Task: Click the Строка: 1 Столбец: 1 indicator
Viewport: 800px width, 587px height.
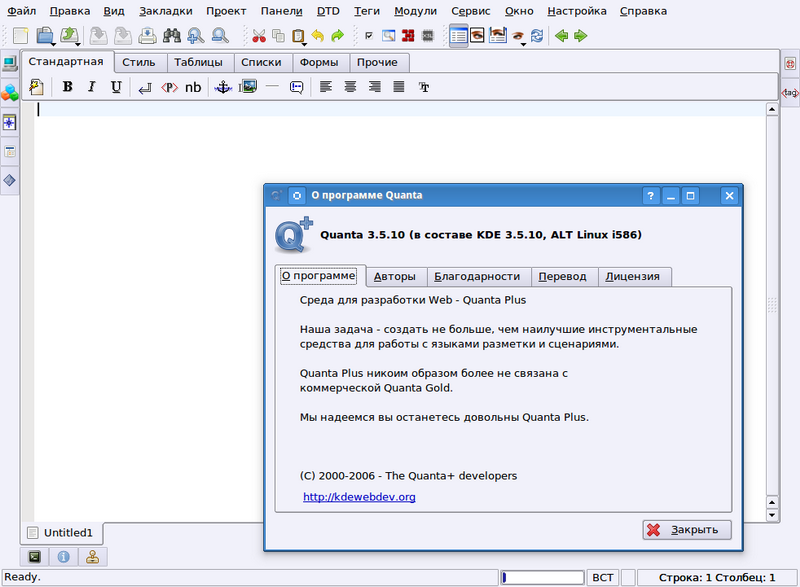Action: click(x=717, y=577)
